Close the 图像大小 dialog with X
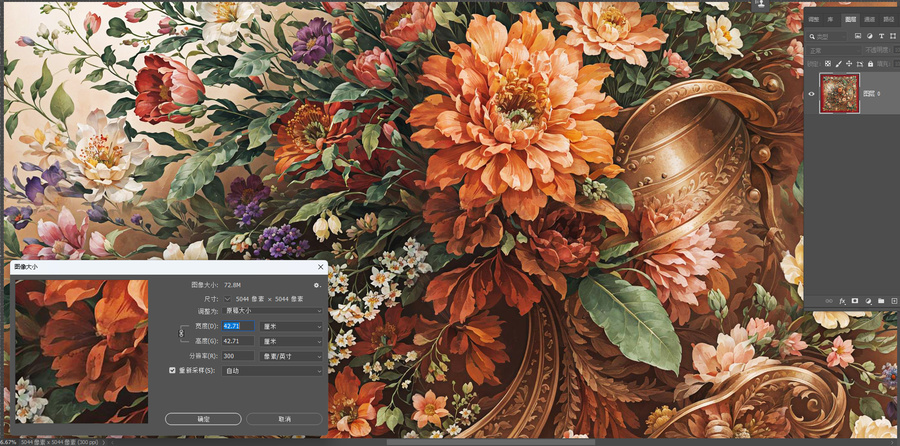This screenshot has height=446, width=900. pyautogui.click(x=320, y=267)
